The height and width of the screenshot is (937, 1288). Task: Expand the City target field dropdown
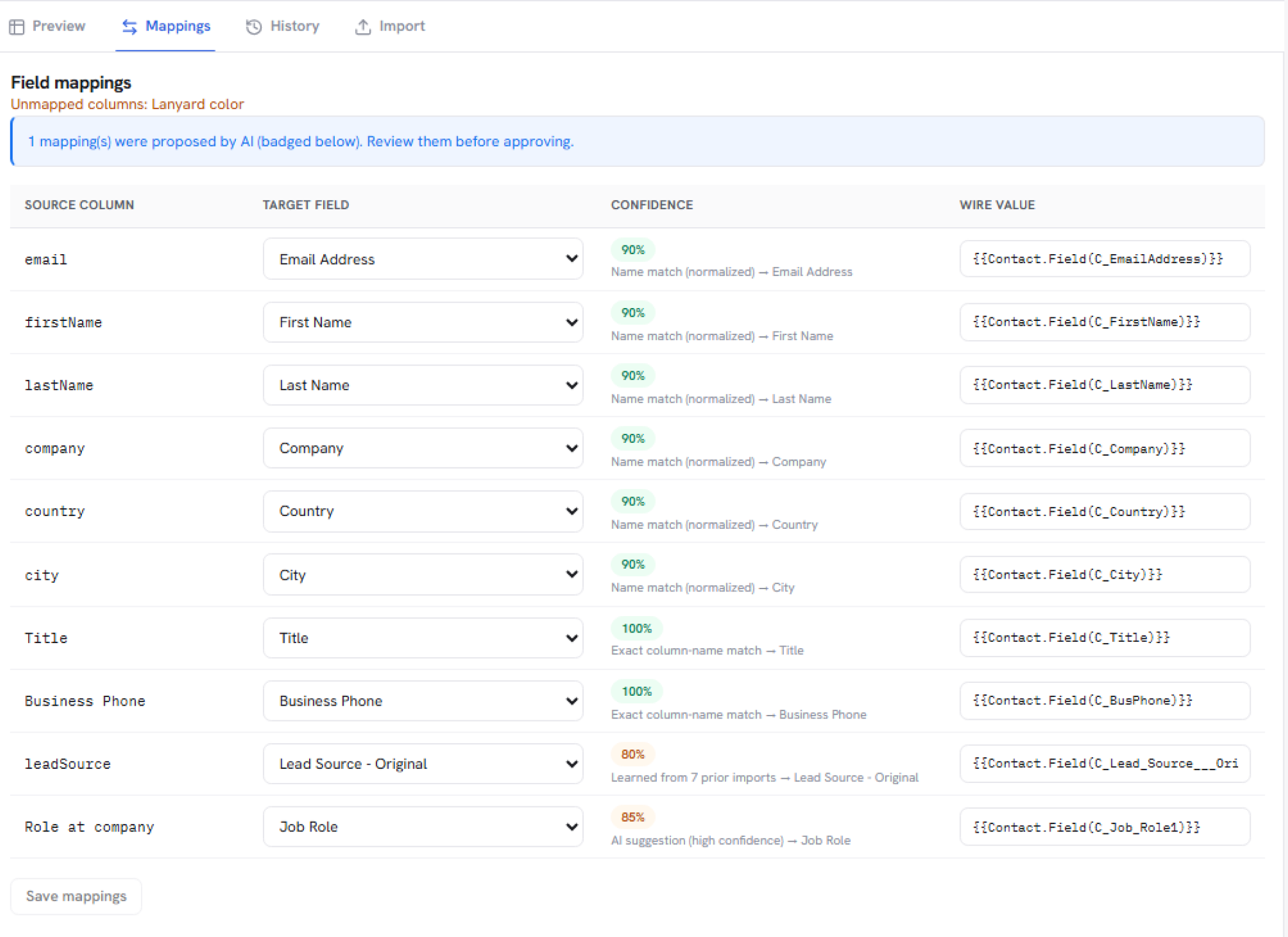pos(423,574)
